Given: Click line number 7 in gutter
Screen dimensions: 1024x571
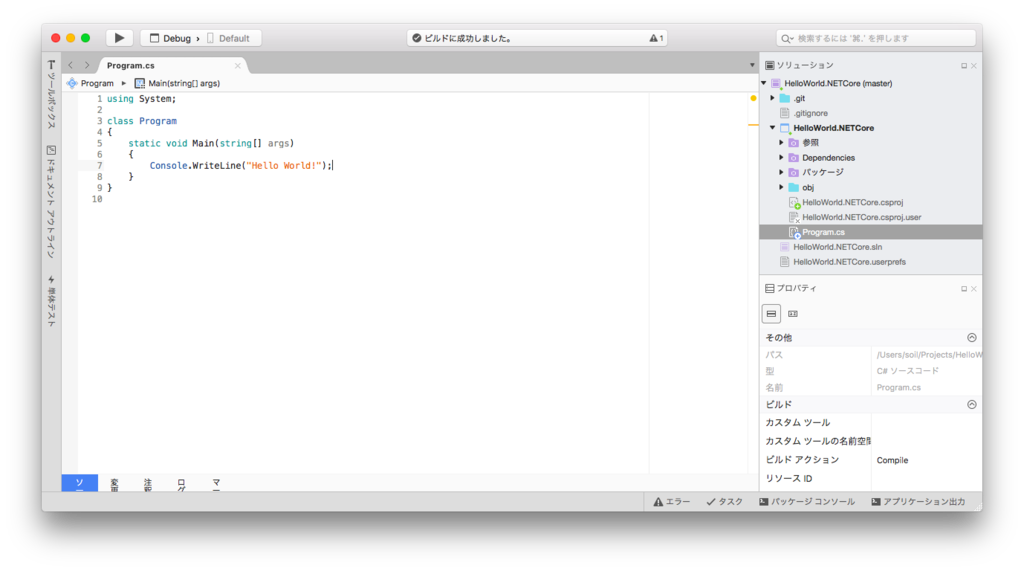Looking at the screenshot, I should click(100, 165).
